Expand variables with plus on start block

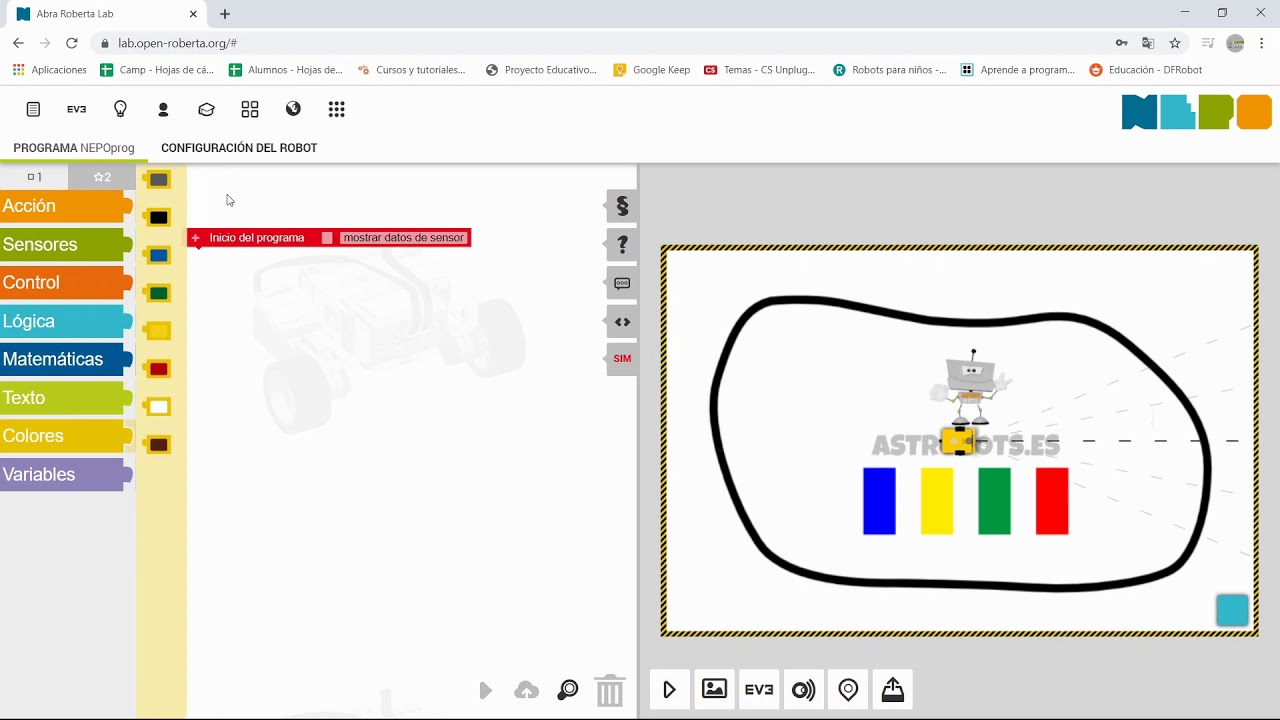coord(196,238)
